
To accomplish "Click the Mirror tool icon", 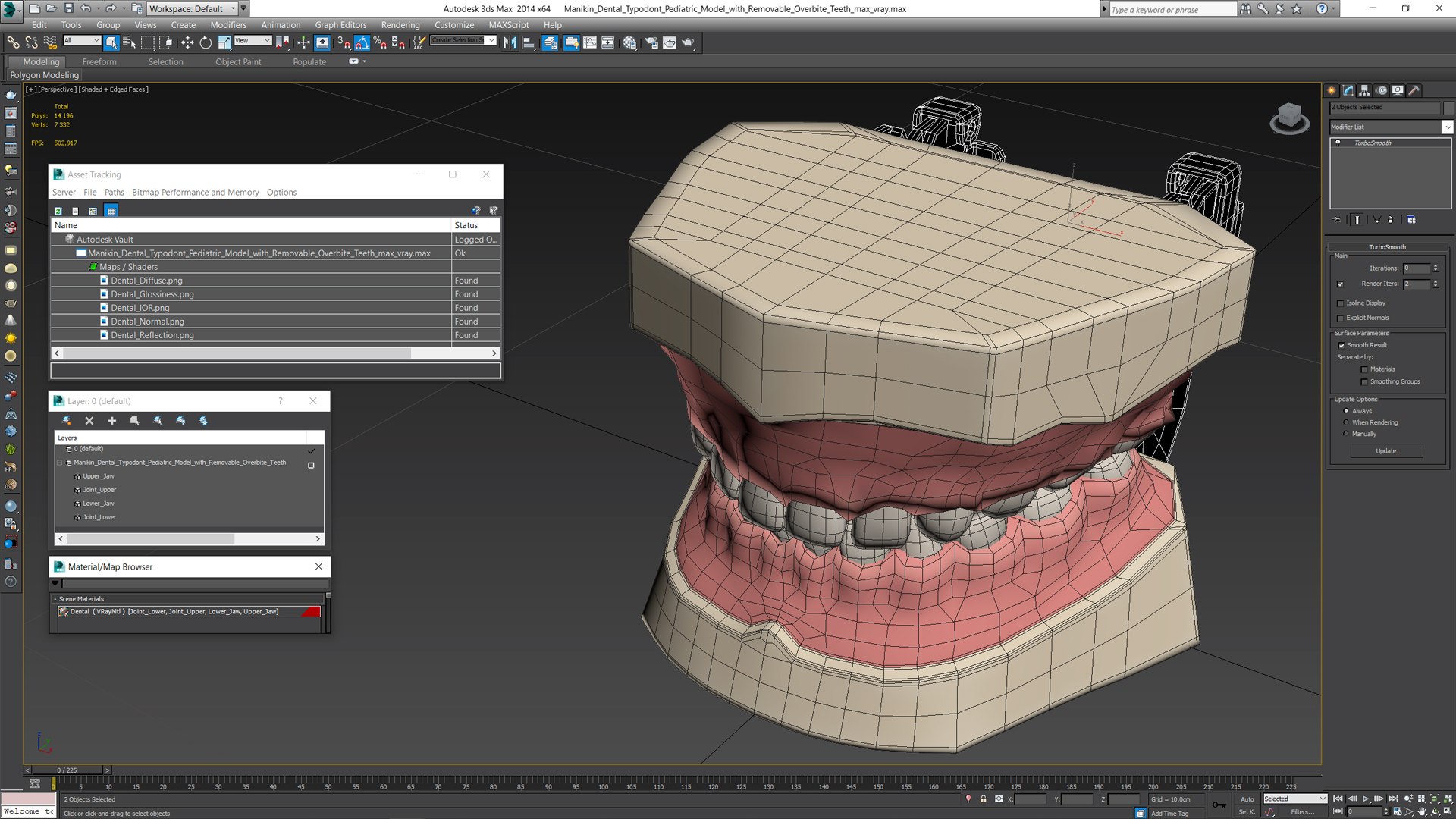I will click(510, 43).
